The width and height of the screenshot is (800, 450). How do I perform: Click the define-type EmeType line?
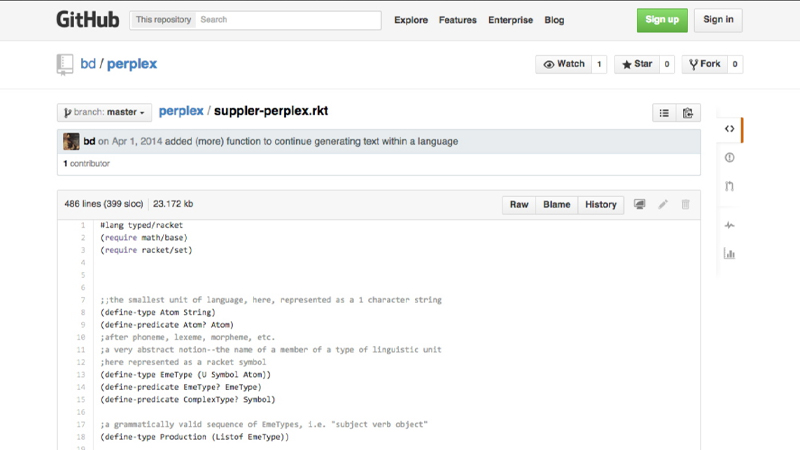(x=185, y=374)
